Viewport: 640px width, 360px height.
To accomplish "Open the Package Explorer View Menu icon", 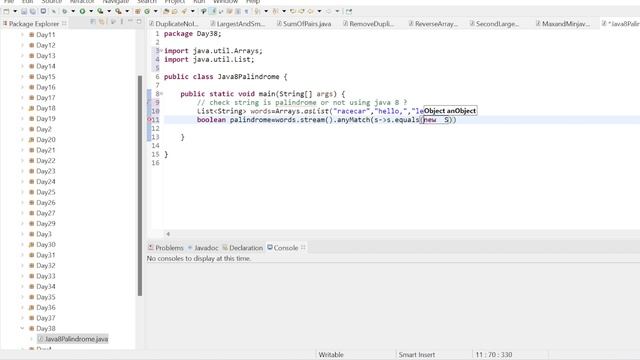I will (x=122, y=22).
